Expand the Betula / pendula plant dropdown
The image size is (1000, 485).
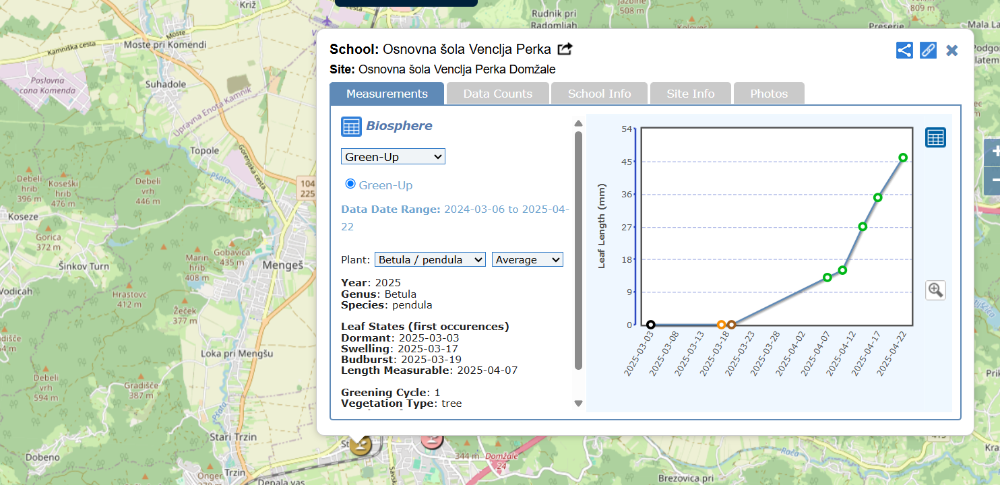tap(430, 260)
